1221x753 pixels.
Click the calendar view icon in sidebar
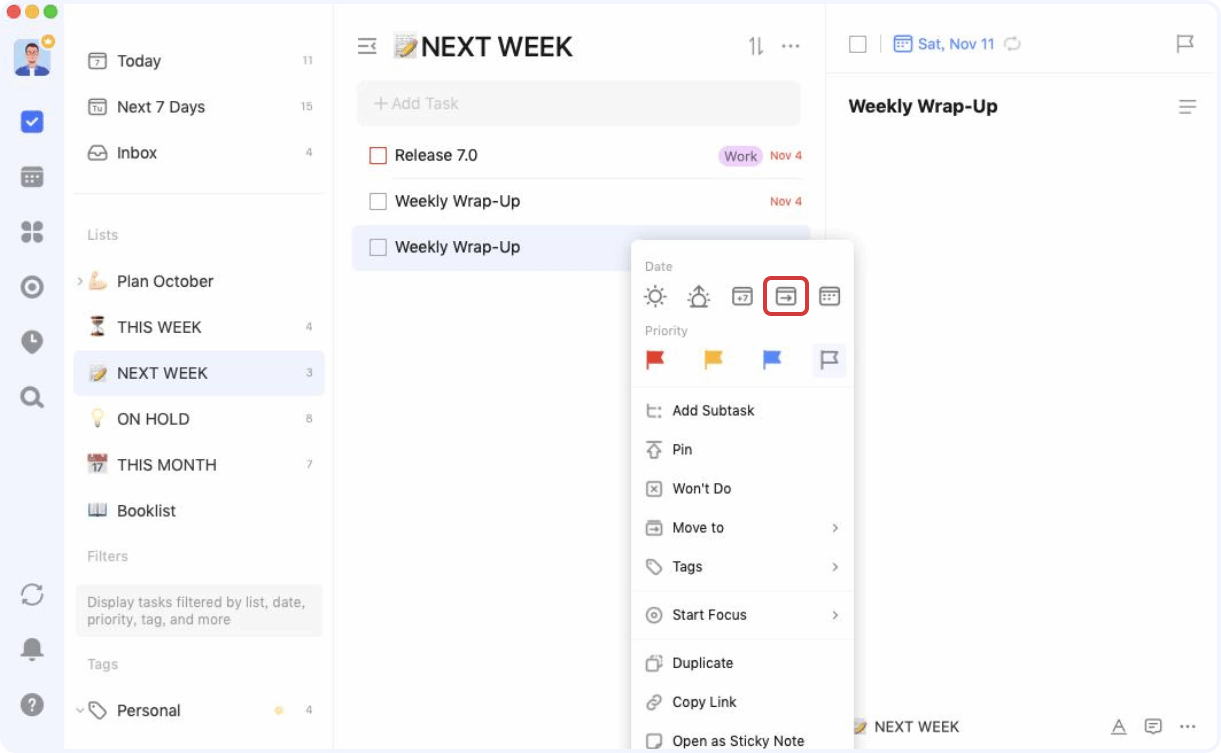(32, 177)
